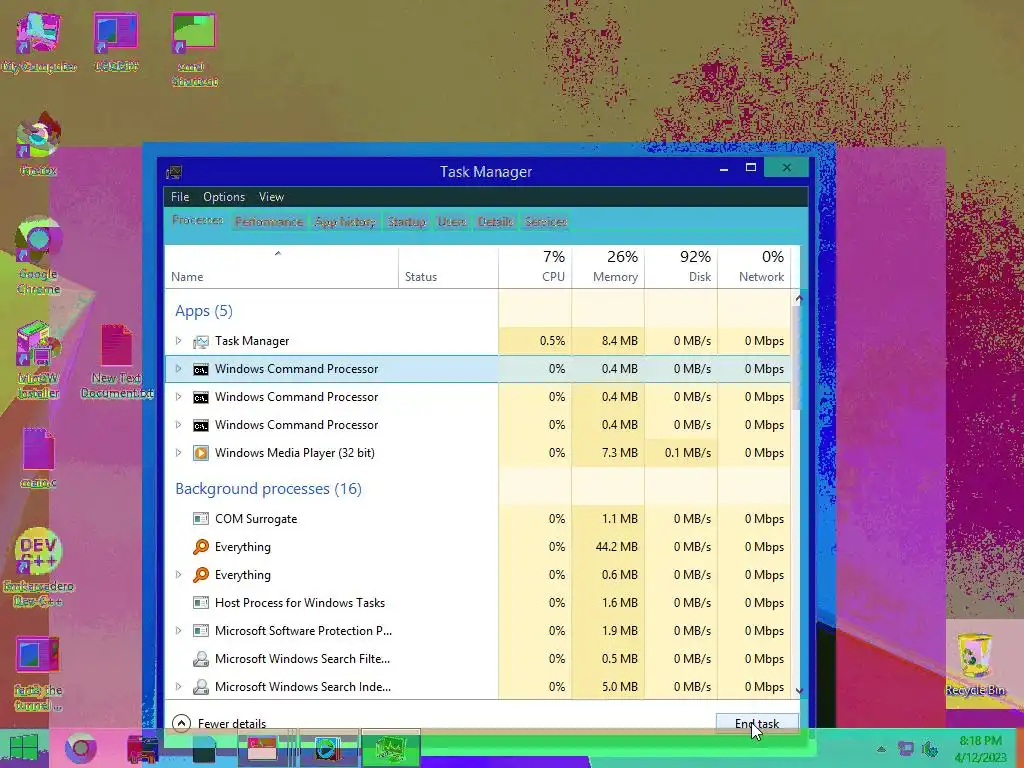Viewport: 1024px width, 768px height.
Task: Click the network icon in the system tray
Action: [906, 748]
